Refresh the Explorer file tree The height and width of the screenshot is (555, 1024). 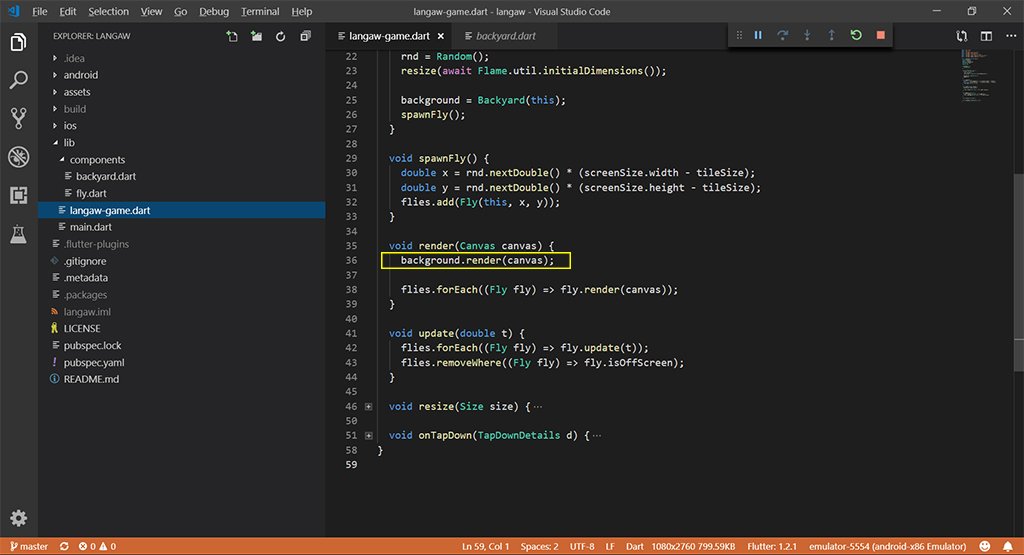(280, 37)
